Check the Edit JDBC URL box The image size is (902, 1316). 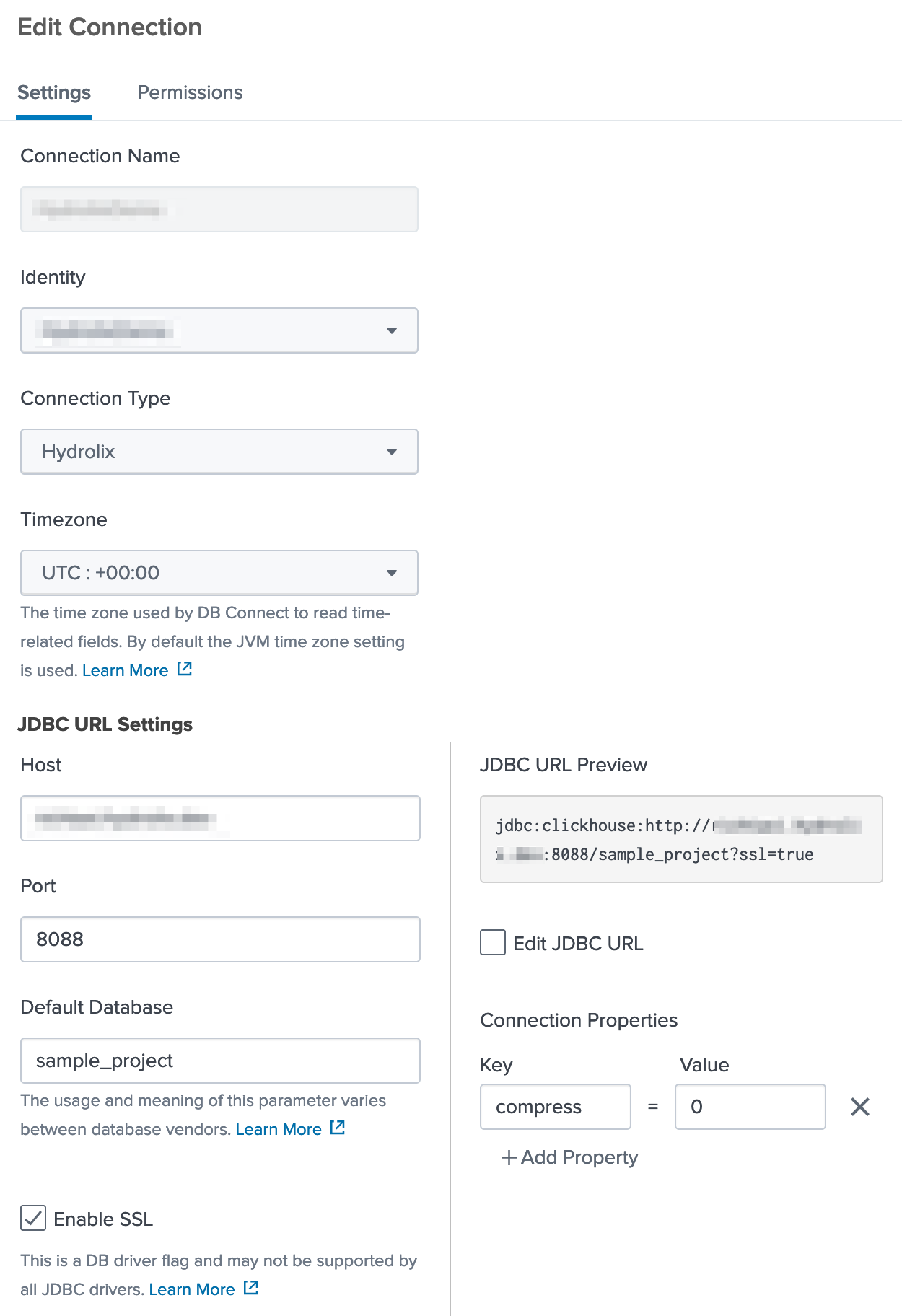[491, 942]
